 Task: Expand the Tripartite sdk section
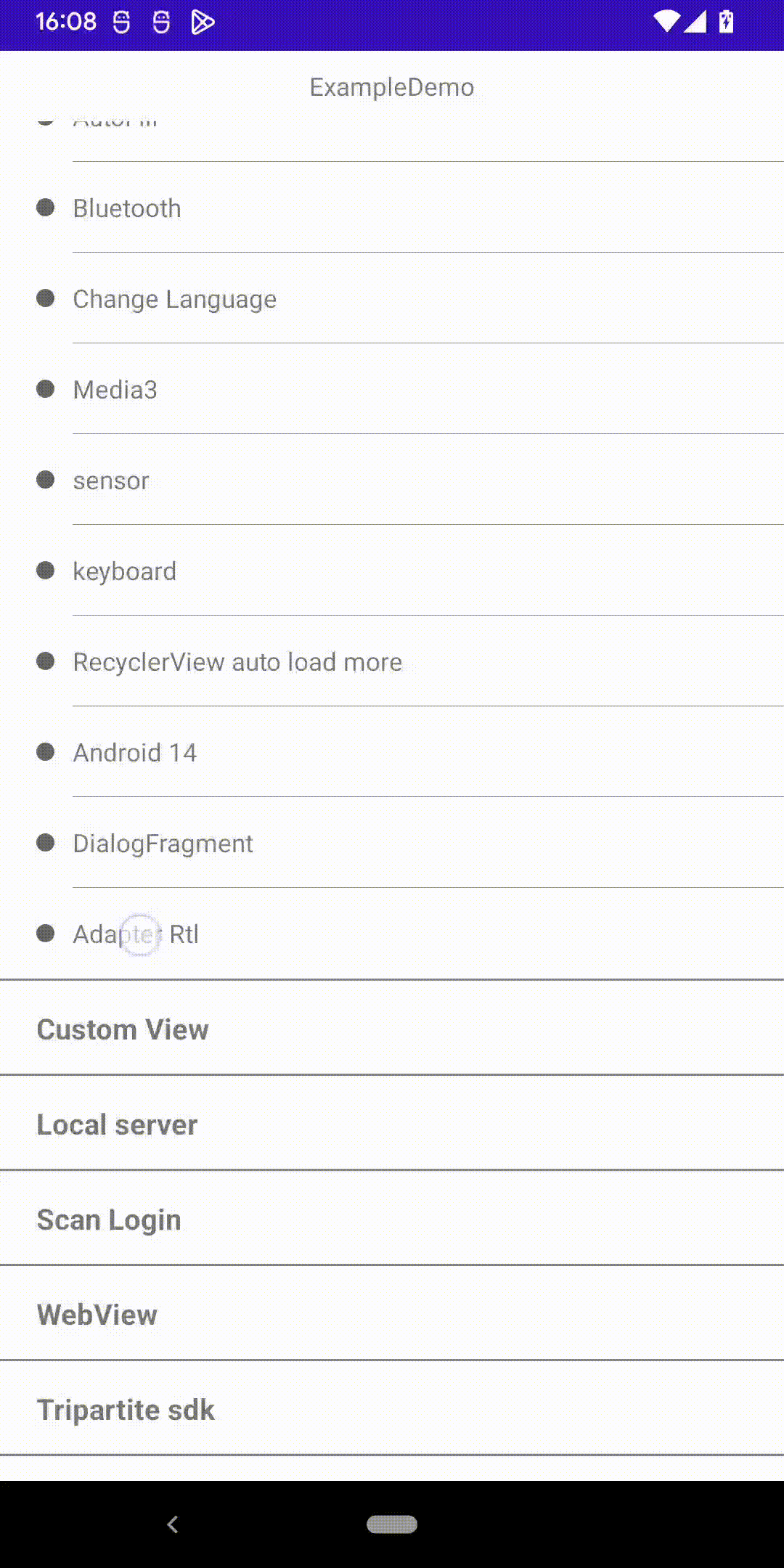point(392,1408)
